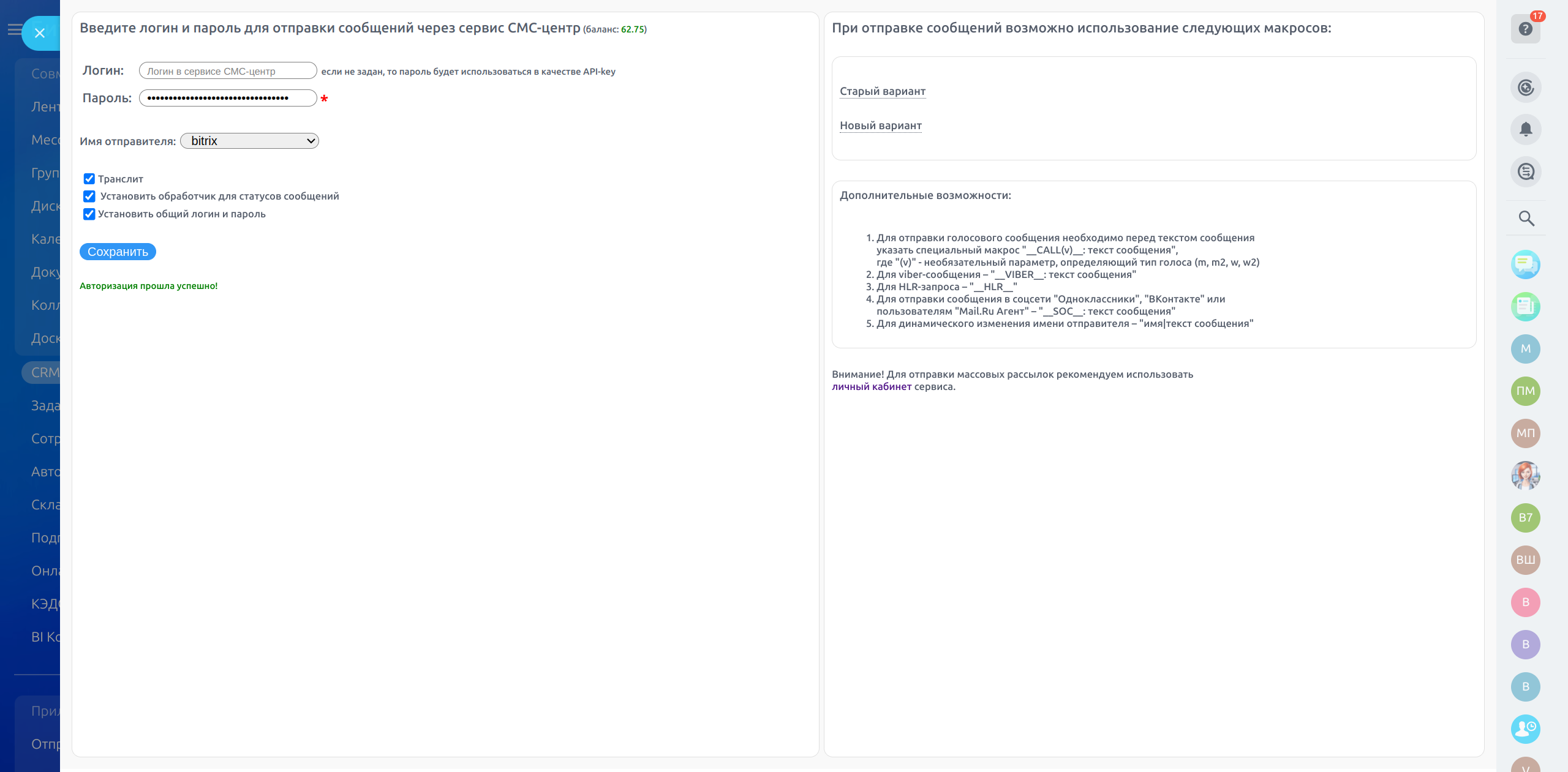Click the Сохранить button

118,252
